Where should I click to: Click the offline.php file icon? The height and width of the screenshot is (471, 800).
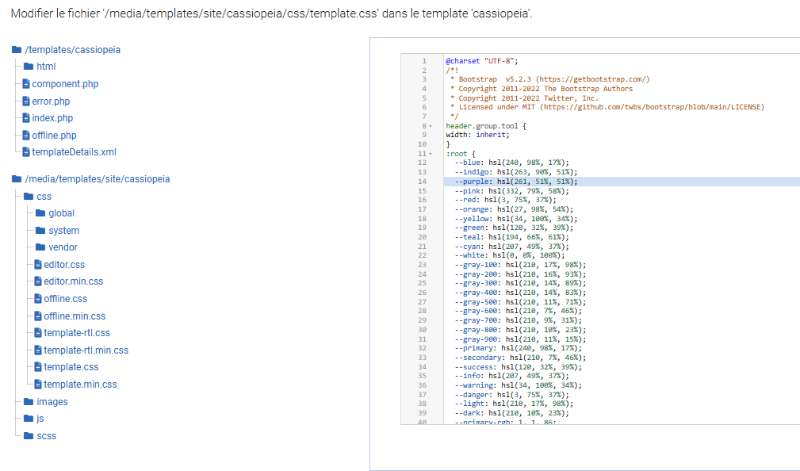click(x=26, y=135)
